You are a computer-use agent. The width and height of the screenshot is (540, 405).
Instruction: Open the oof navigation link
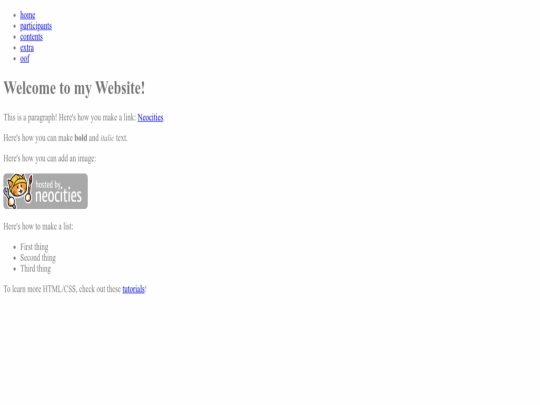click(25, 59)
